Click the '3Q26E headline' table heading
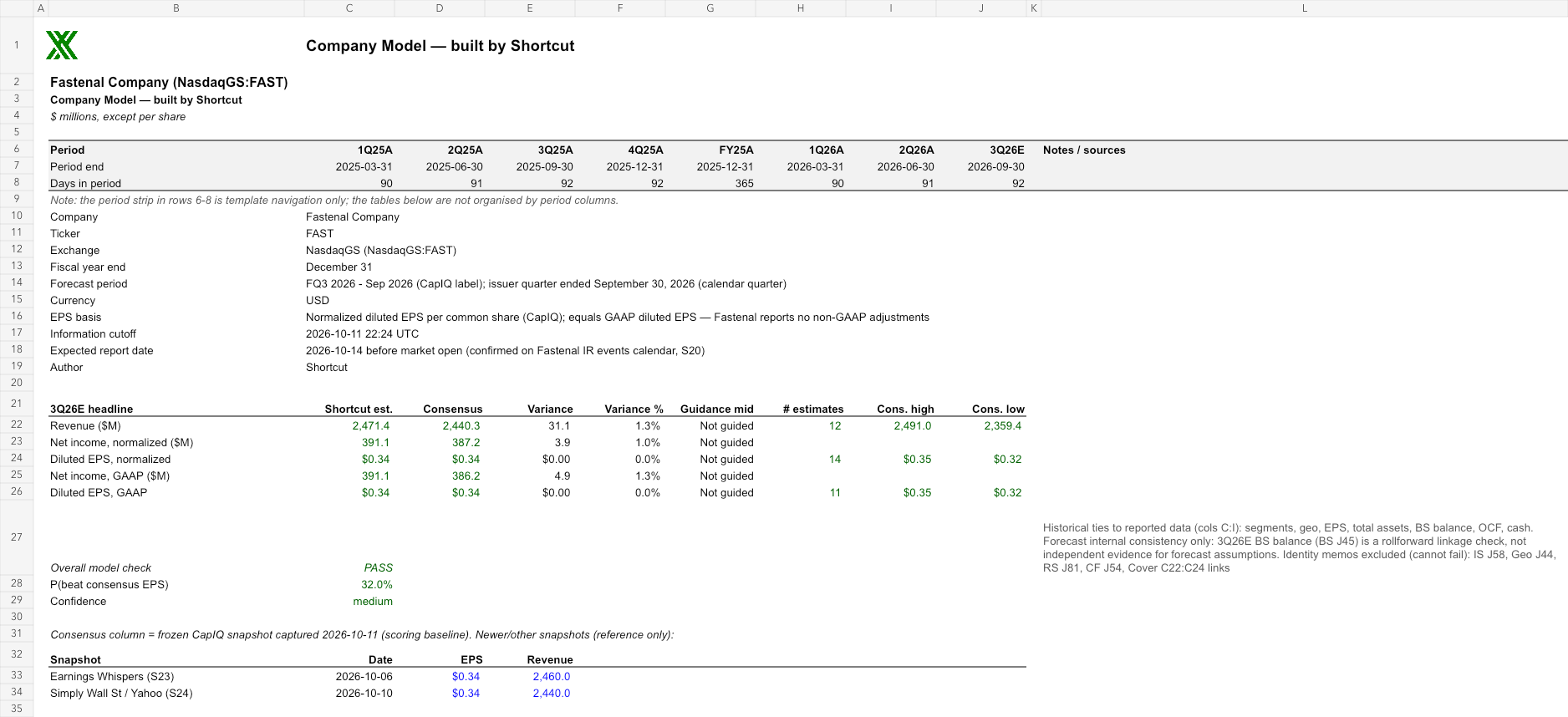This screenshot has width=1568, height=717. pos(92,409)
